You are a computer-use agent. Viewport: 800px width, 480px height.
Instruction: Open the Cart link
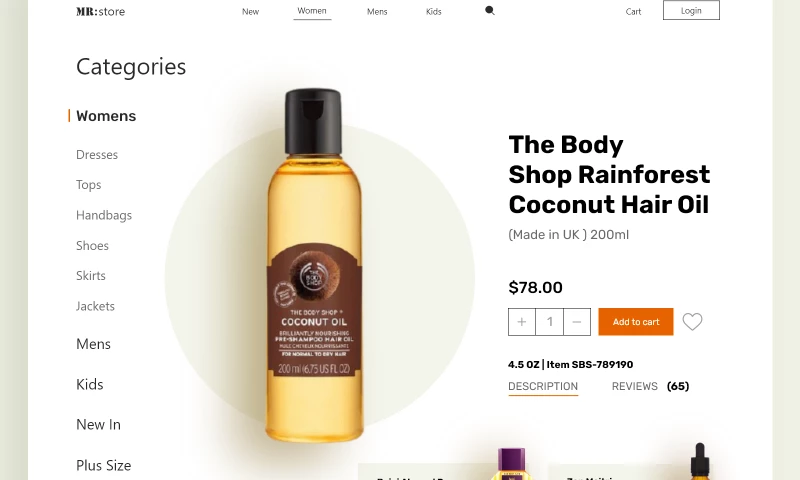tap(633, 11)
